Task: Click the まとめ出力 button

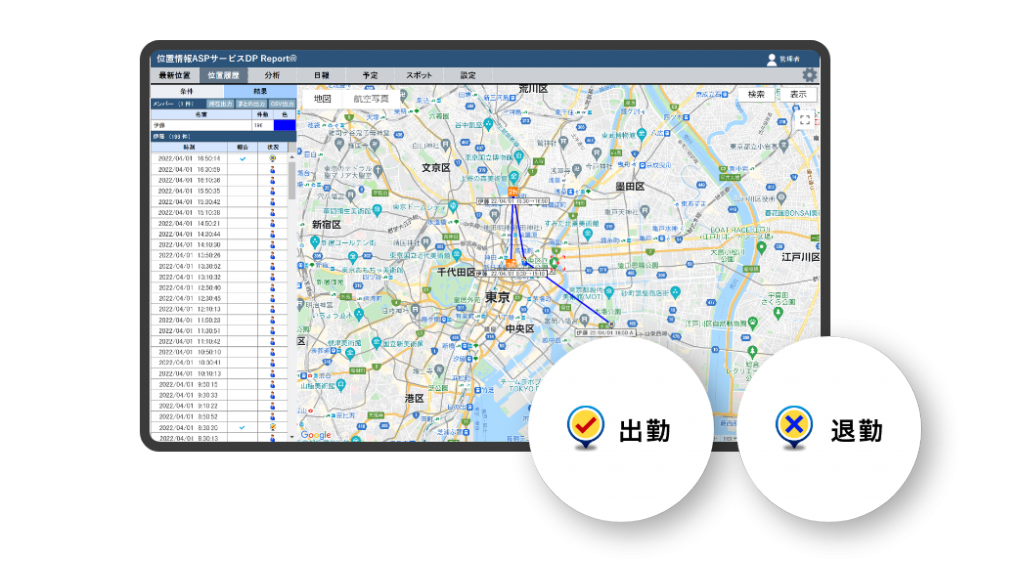Action: tap(251, 104)
